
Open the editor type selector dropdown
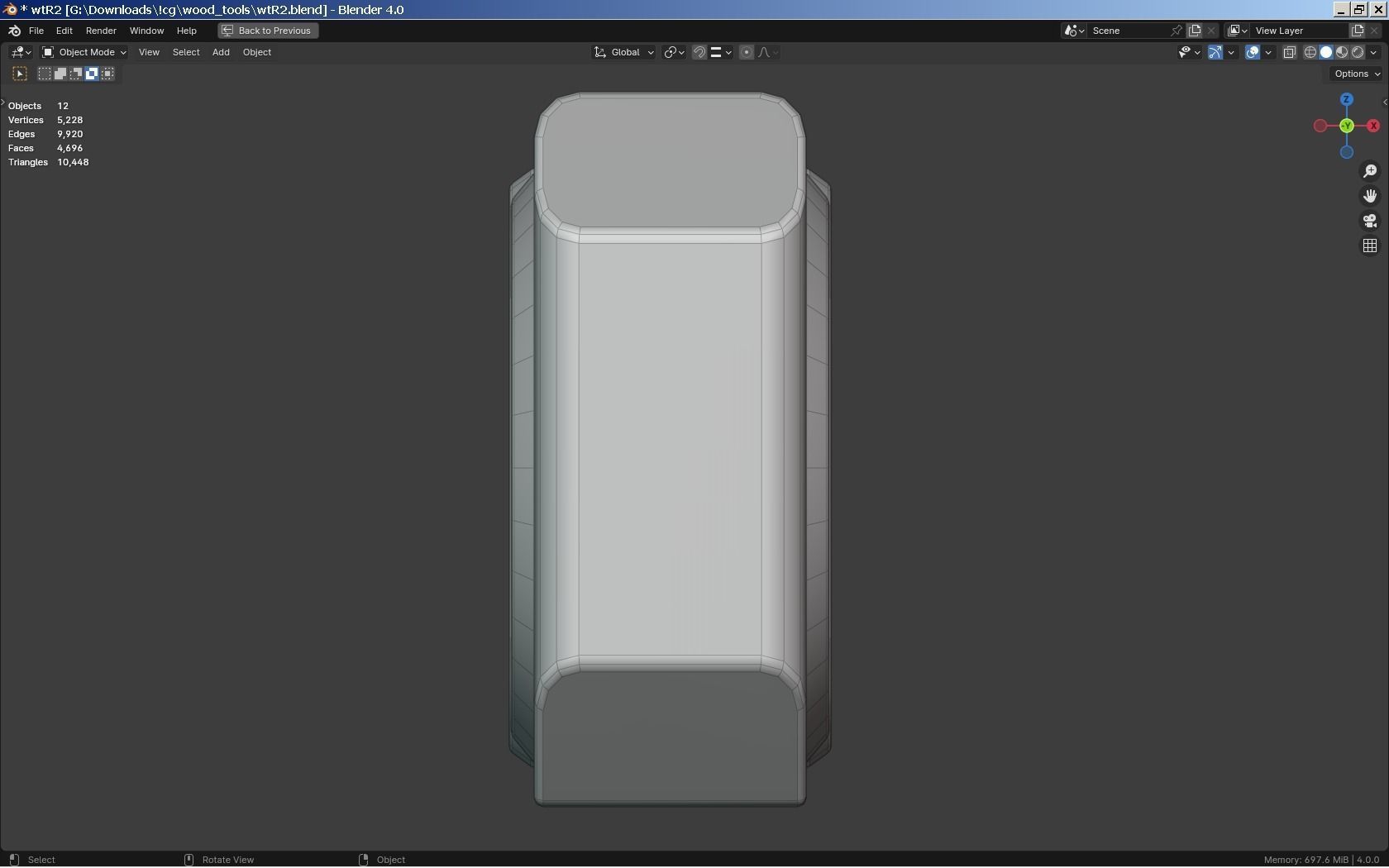pos(21,52)
